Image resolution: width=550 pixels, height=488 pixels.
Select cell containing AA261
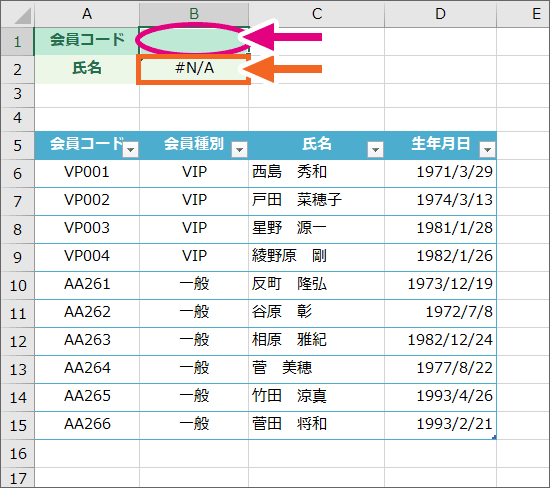tap(87, 285)
